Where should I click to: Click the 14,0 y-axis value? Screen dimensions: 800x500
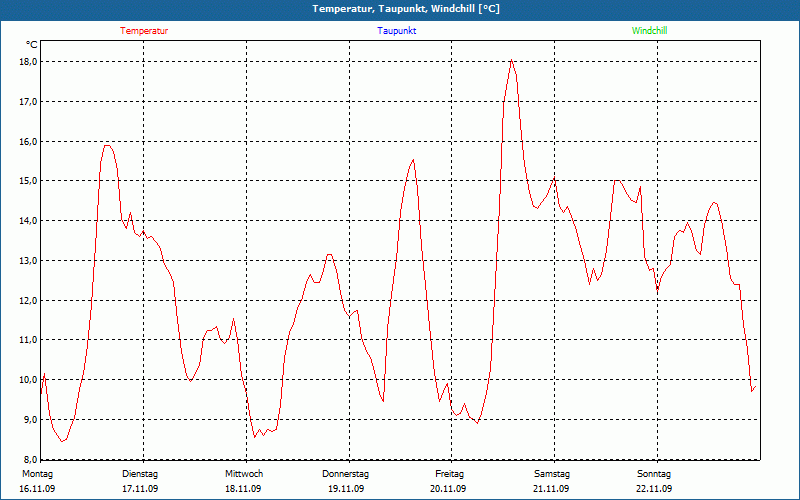pyautogui.click(x=29, y=220)
